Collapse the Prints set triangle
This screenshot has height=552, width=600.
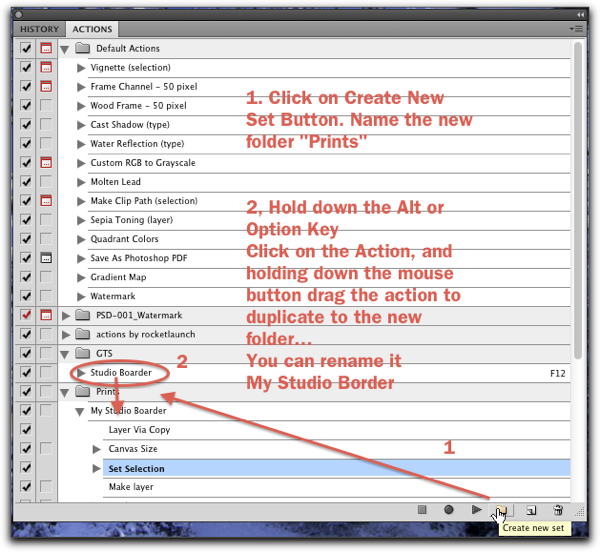point(65,392)
